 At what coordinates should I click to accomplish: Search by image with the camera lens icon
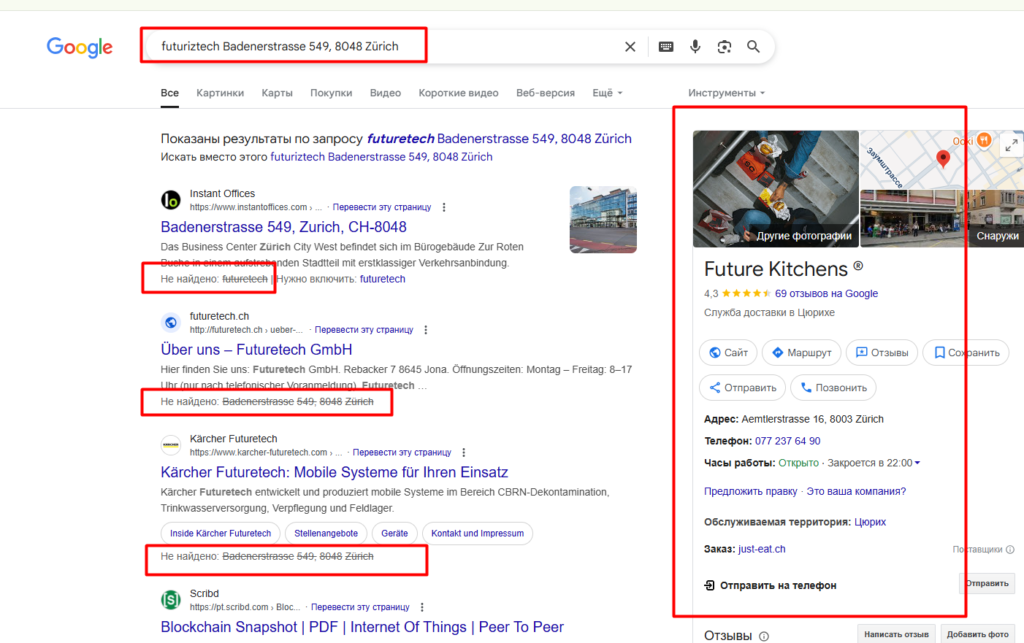click(x=724, y=47)
